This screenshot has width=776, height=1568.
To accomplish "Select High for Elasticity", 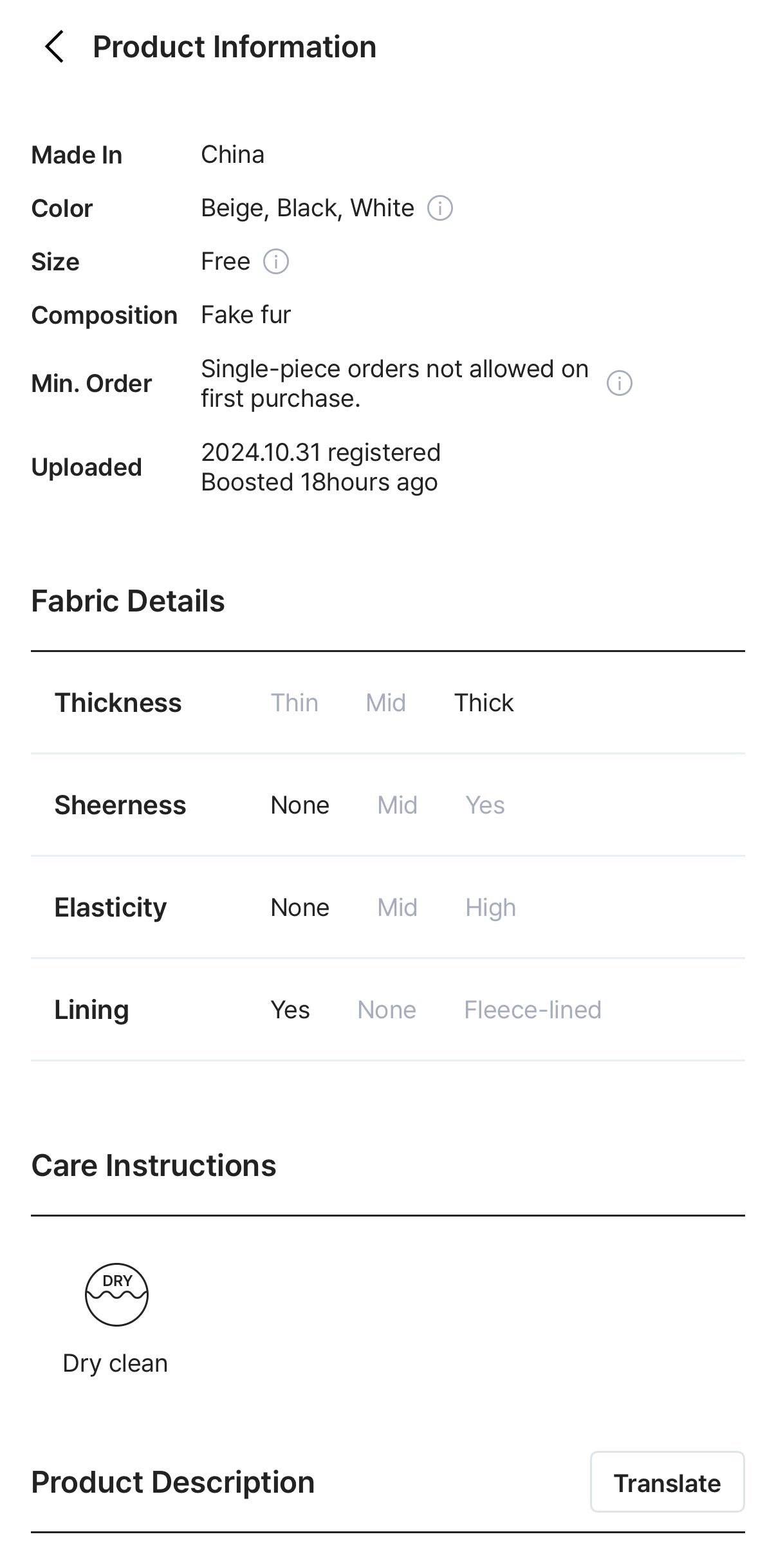I will pyautogui.click(x=490, y=908).
